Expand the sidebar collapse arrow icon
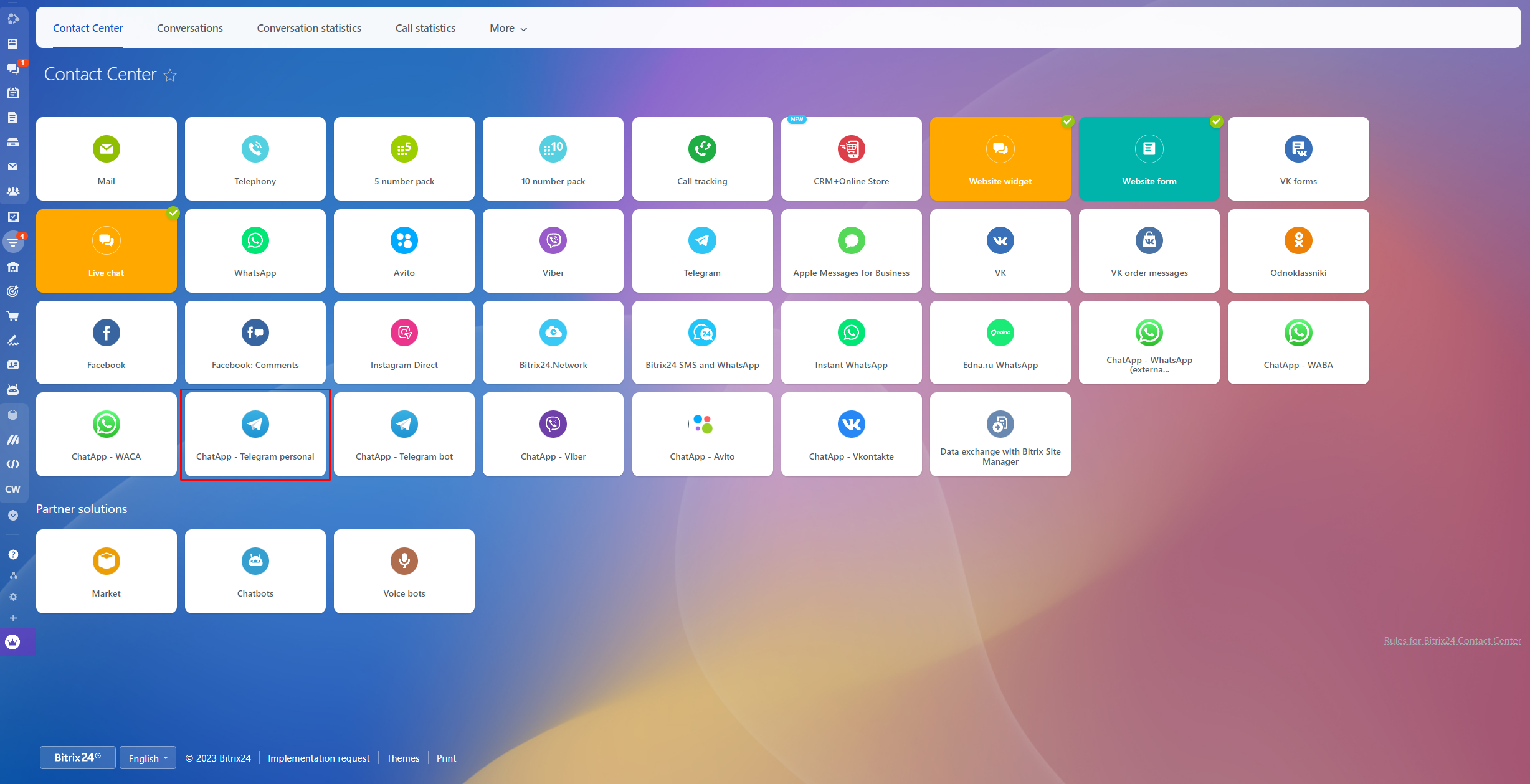 coord(13,515)
